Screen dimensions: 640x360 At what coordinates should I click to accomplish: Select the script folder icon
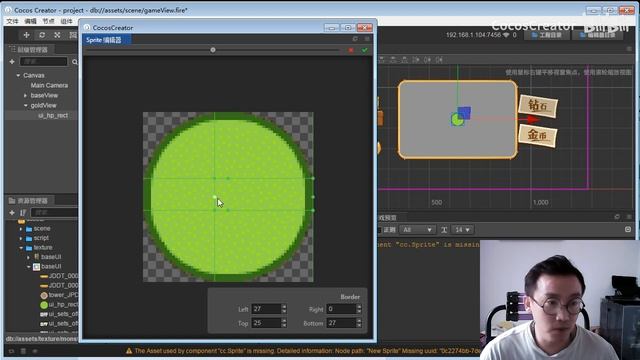tap(29, 238)
